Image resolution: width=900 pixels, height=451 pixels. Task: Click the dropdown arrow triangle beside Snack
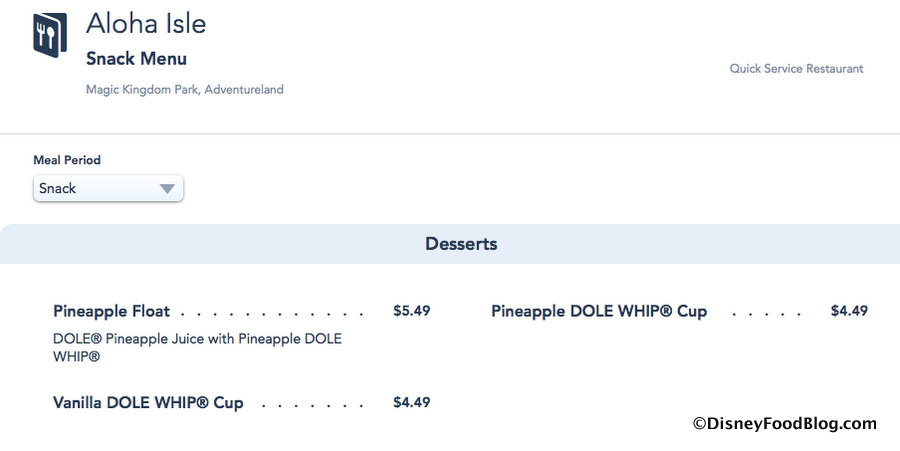[168, 188]
